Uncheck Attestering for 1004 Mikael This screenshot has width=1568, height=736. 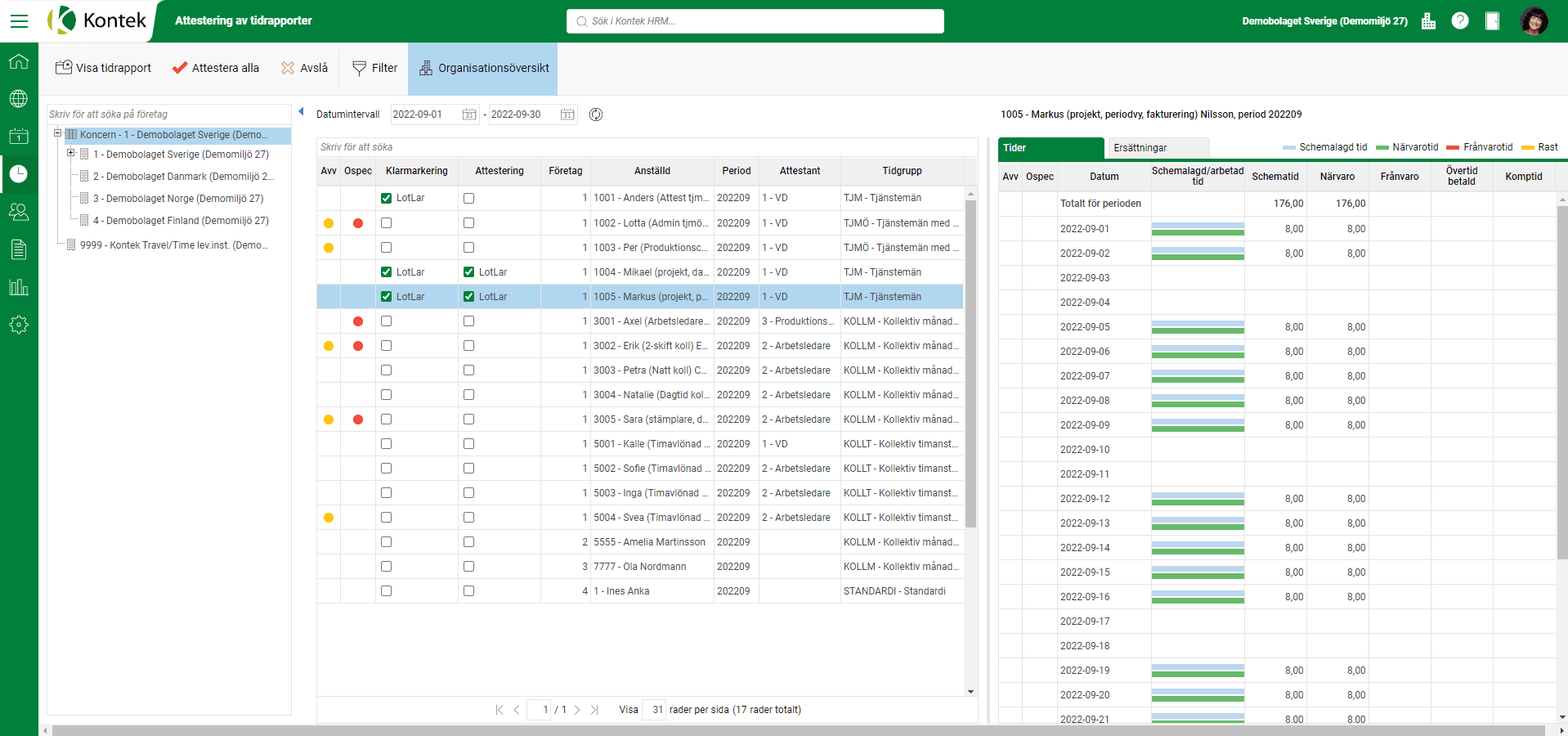tap(469, 272)
